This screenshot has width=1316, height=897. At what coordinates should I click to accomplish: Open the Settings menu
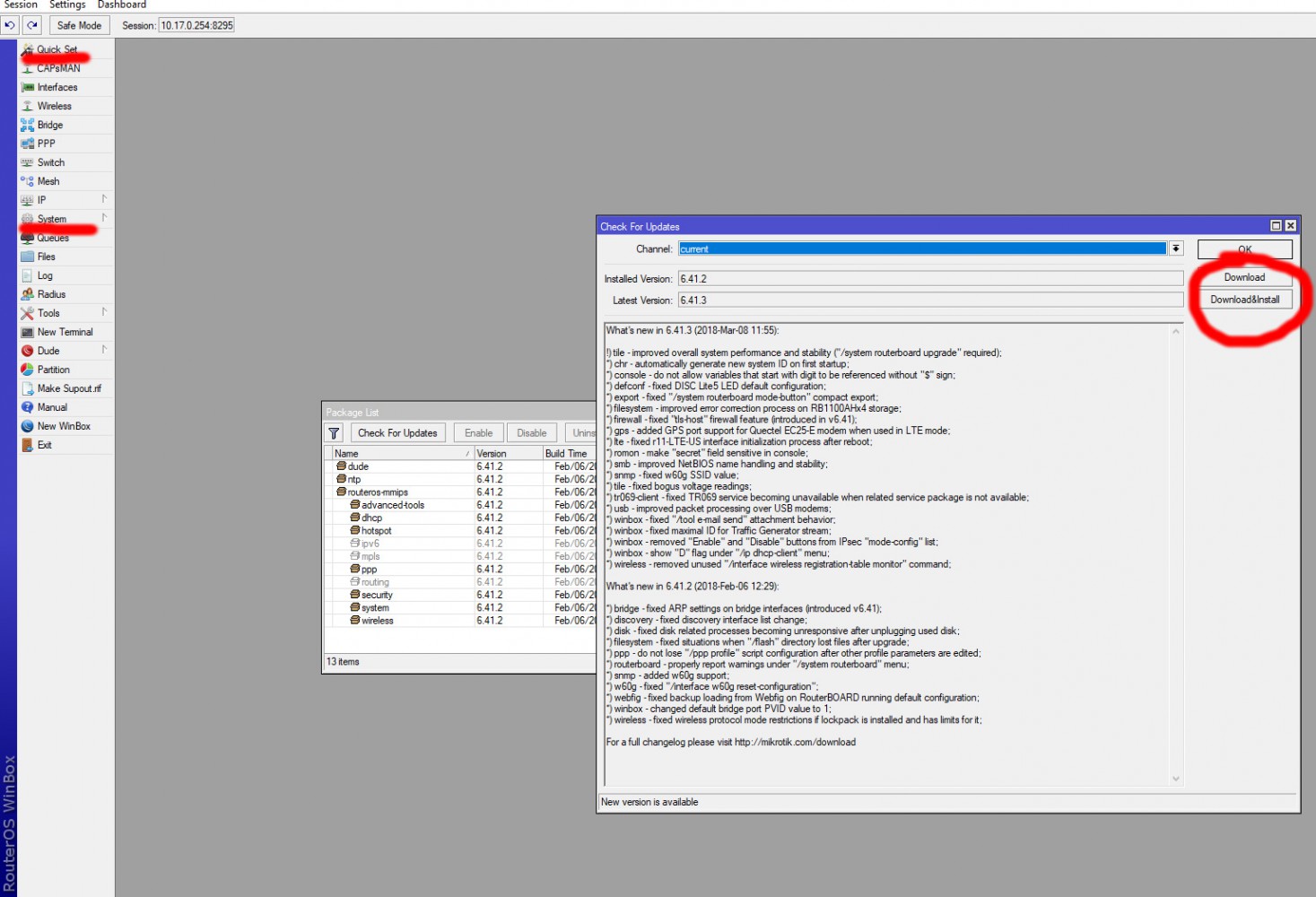pos(67,4)
